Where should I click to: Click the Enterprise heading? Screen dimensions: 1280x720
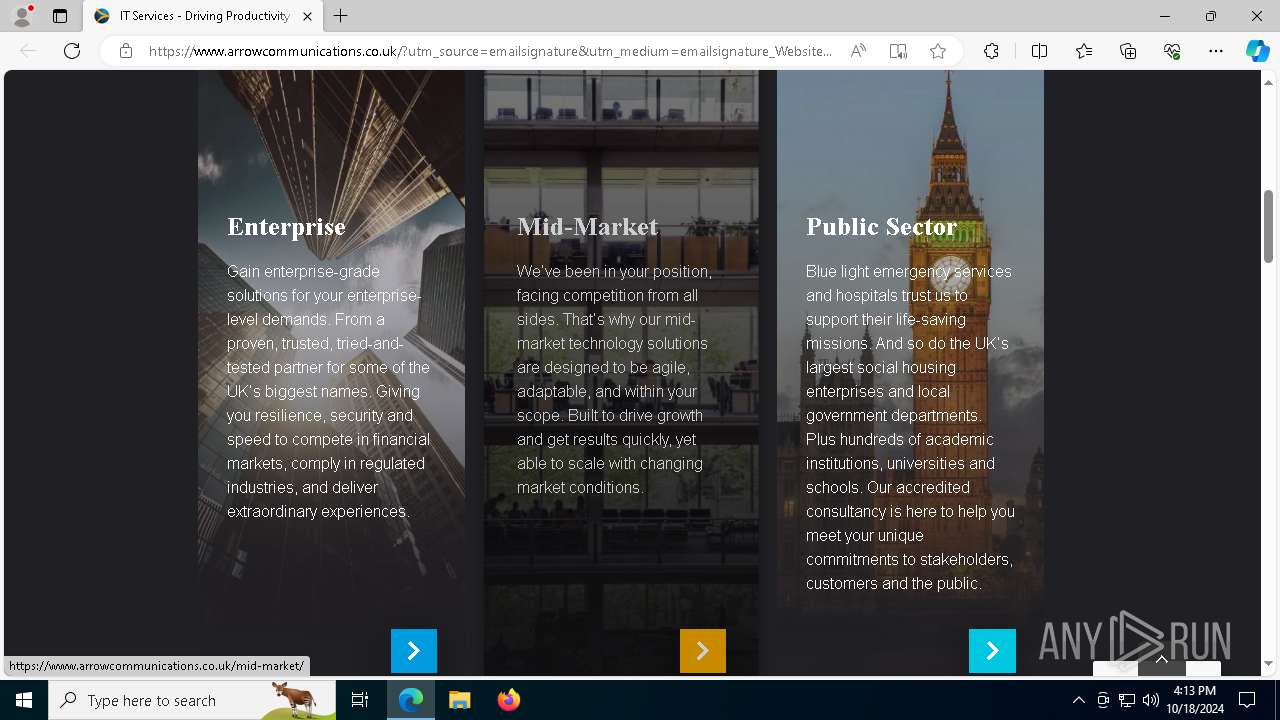(x=286, y=227)
